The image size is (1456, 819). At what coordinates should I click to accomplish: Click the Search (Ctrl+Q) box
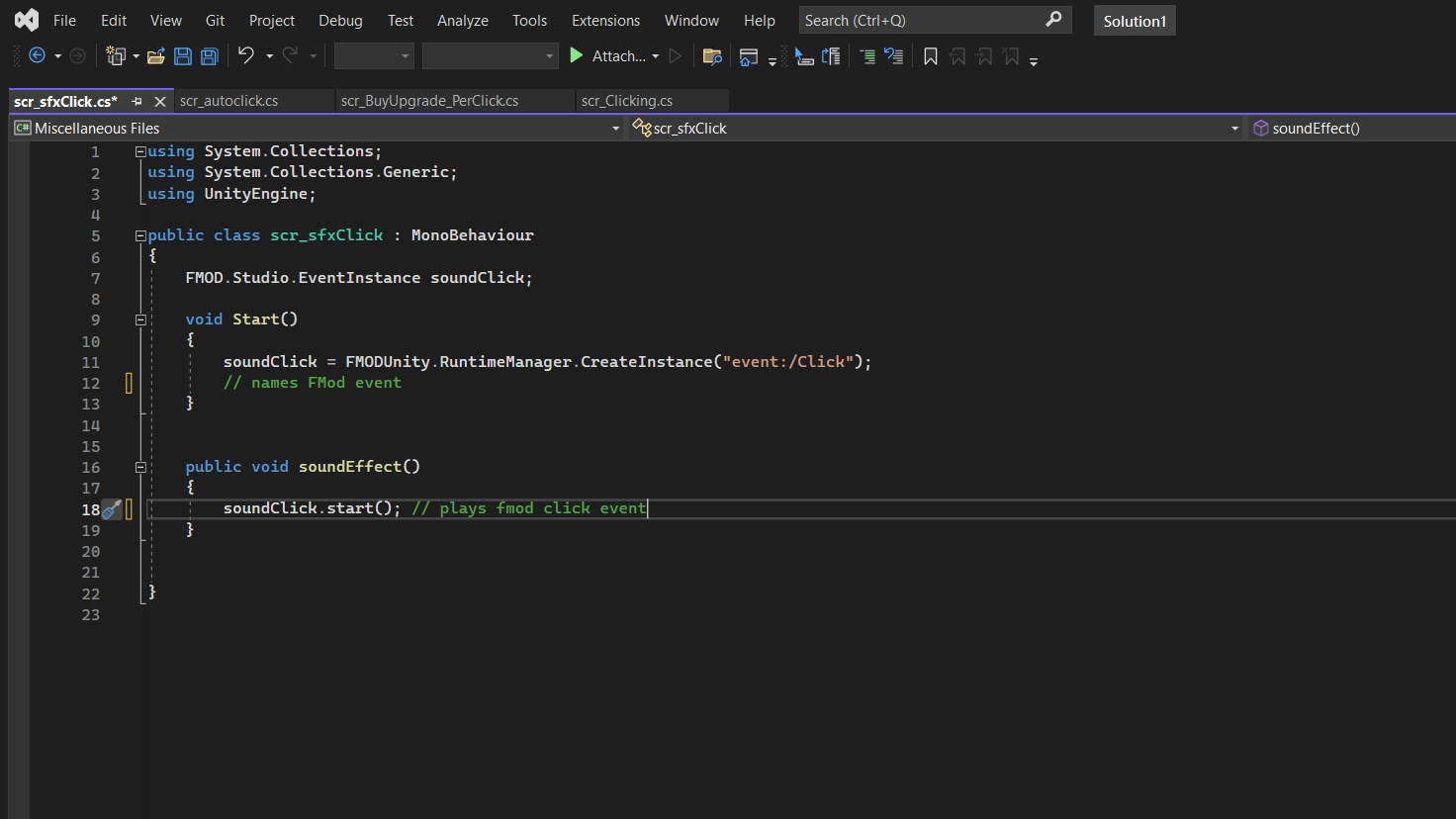point(920,21)
